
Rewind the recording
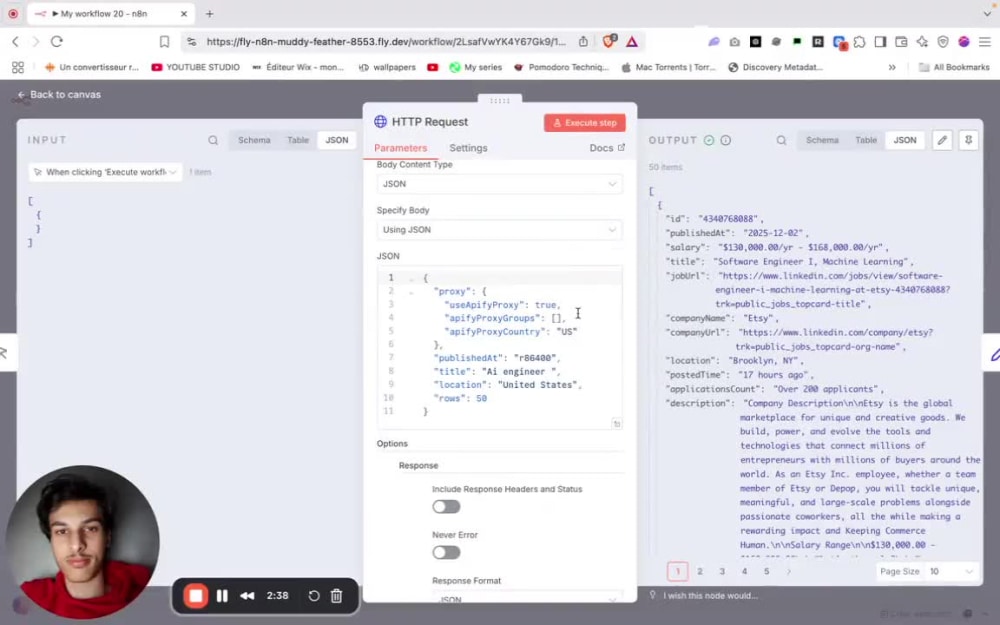[247, 596]
